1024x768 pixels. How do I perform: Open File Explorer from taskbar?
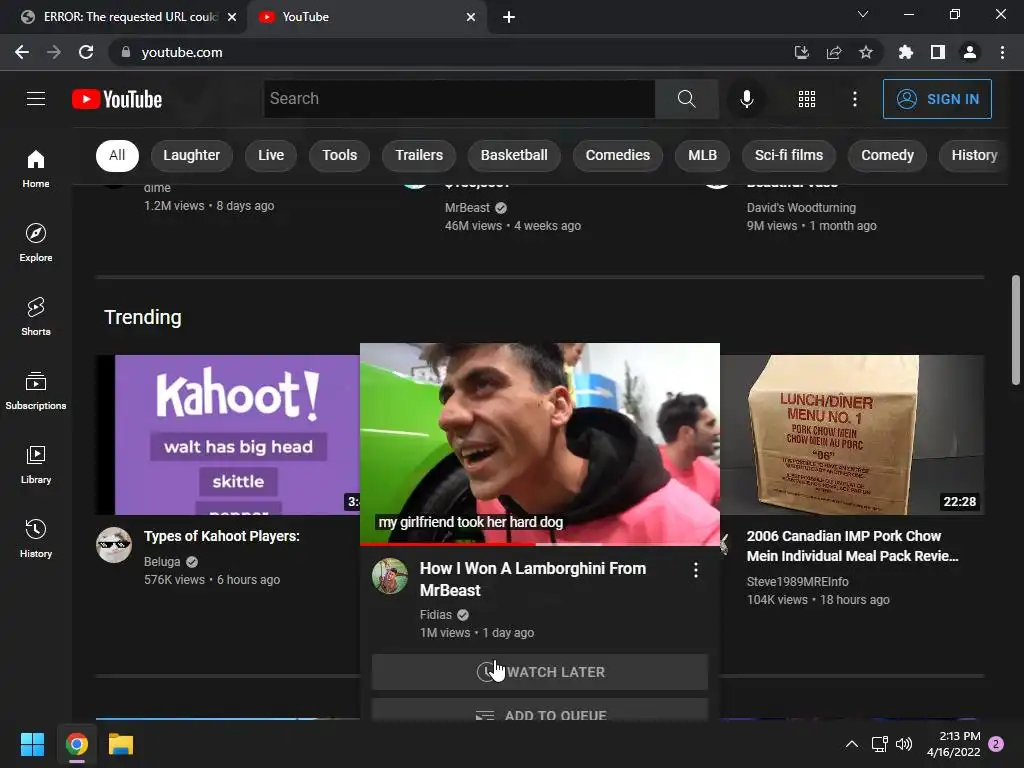(121, 744)
